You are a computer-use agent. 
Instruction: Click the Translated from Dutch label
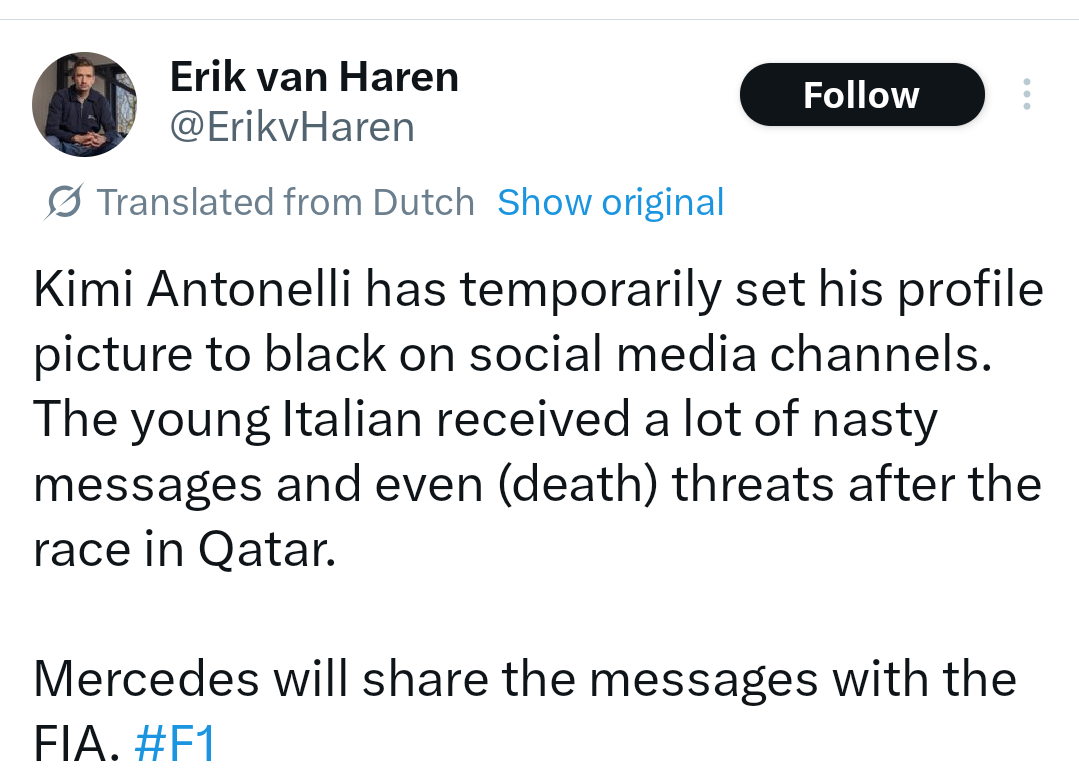pyautogui.click(x=285, y=203)
